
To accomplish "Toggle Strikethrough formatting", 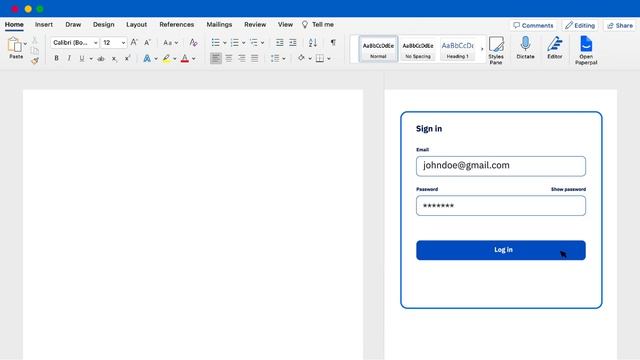I will 101,59.
